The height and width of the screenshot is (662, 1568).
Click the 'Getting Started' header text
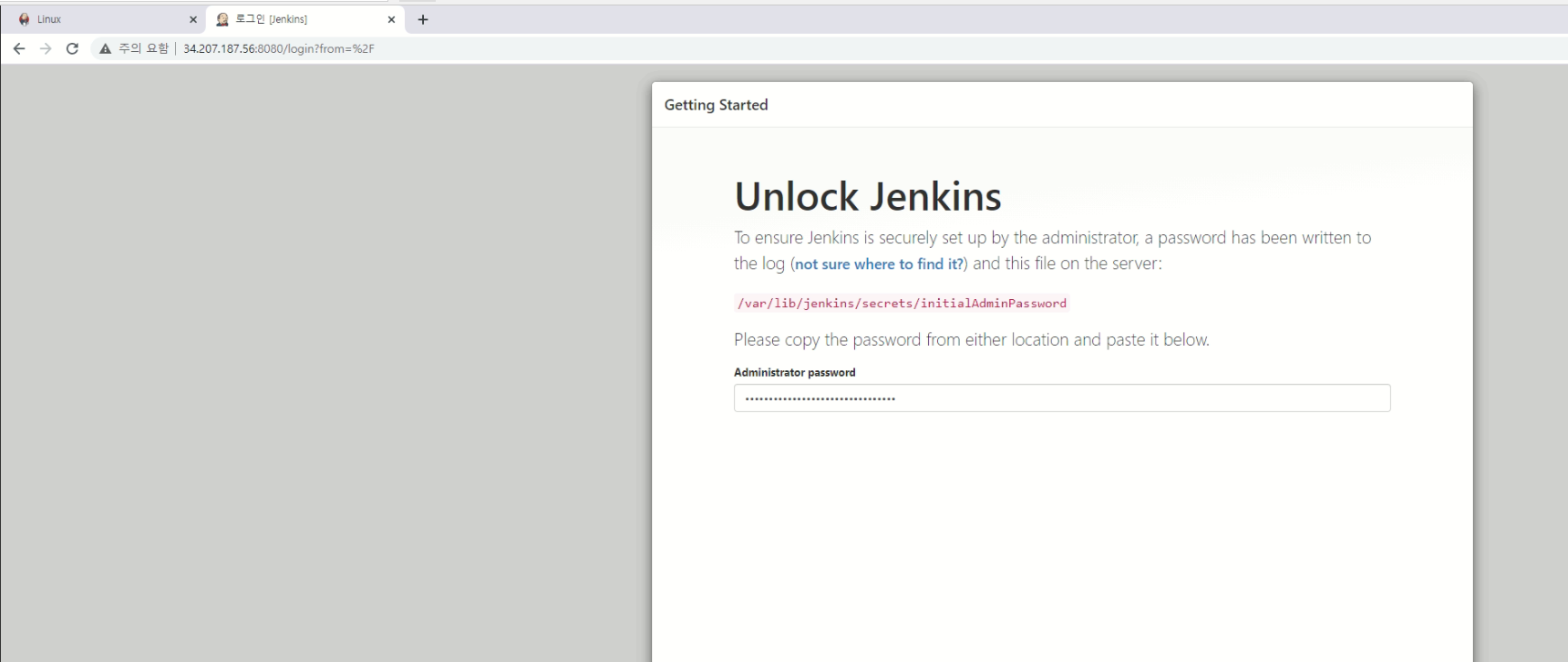pos(716,105)
